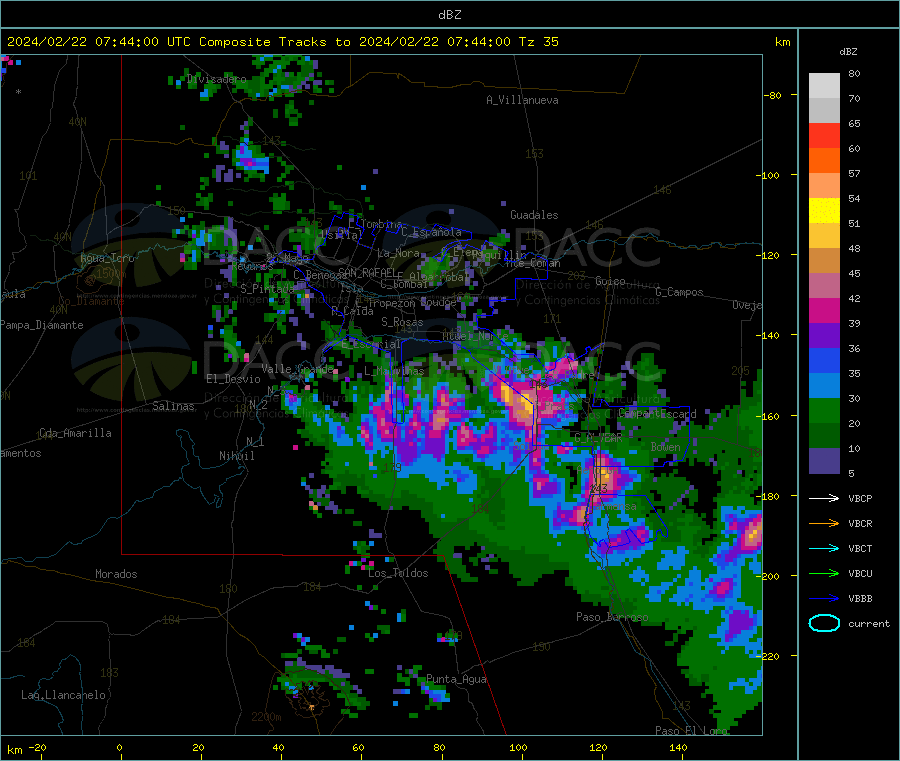Select the brown 45–48 dBZ swatch

pos(824,261)
